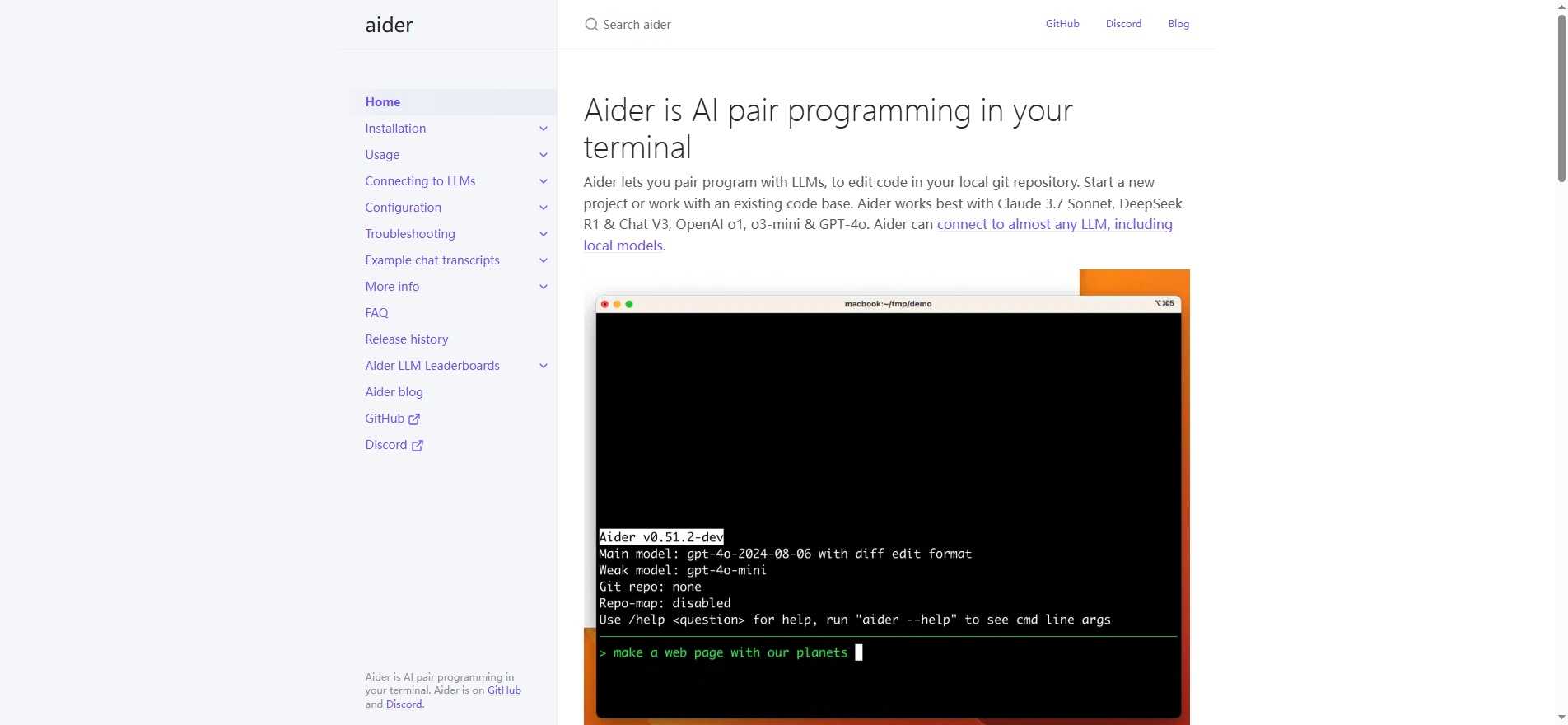
Task: Open the Installation sidebar page
Action: [395, 129]
